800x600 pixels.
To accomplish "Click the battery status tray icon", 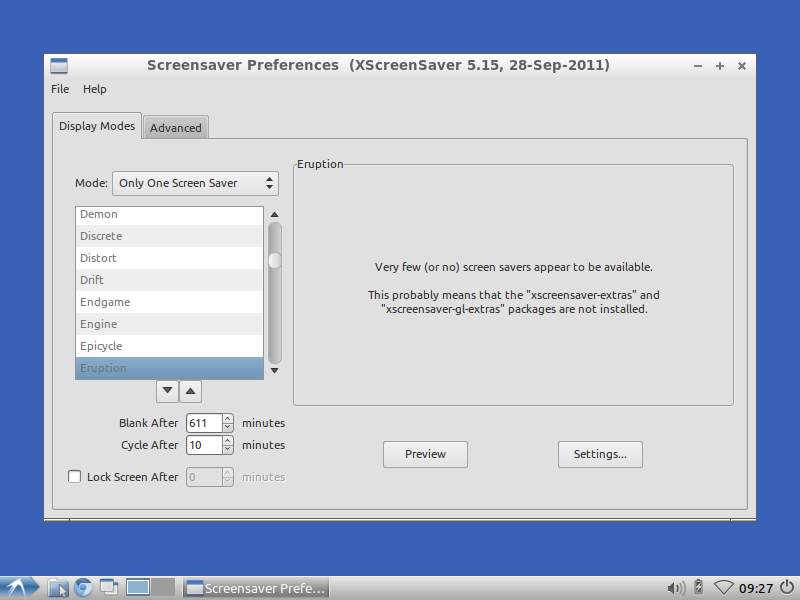I will pyautogui.click(x=699, y=587).
